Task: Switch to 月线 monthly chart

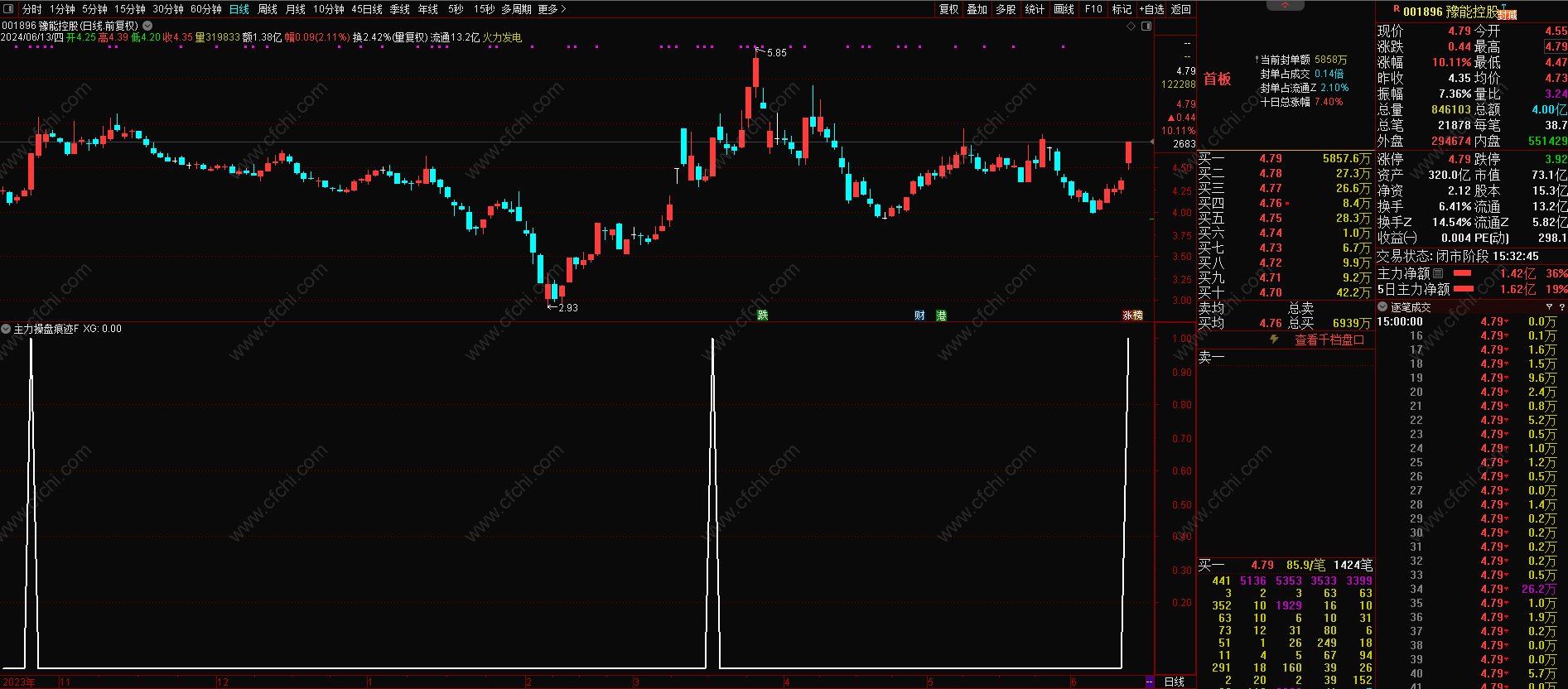Action: [x=296, y=9]
